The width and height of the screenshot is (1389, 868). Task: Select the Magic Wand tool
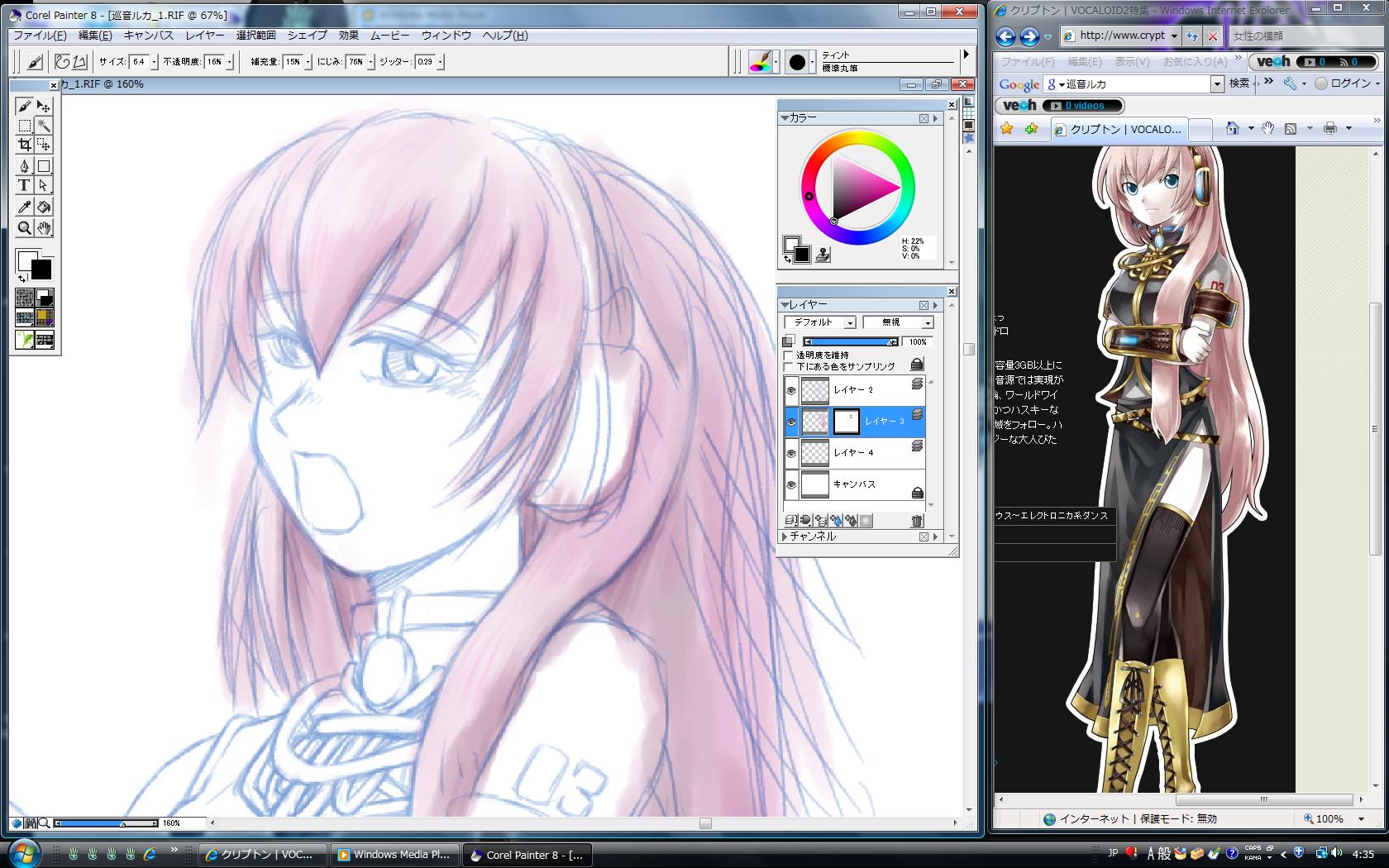point(44,126)
